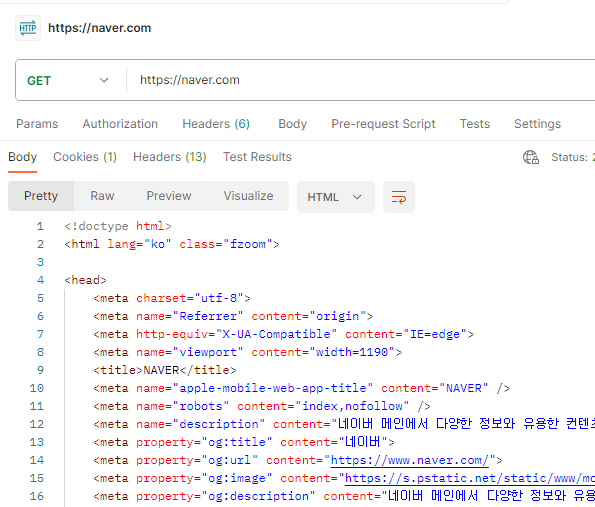Screen dimensions: 595x507
Task: Click the html lang="ko" line
Action: click(172, 244)
